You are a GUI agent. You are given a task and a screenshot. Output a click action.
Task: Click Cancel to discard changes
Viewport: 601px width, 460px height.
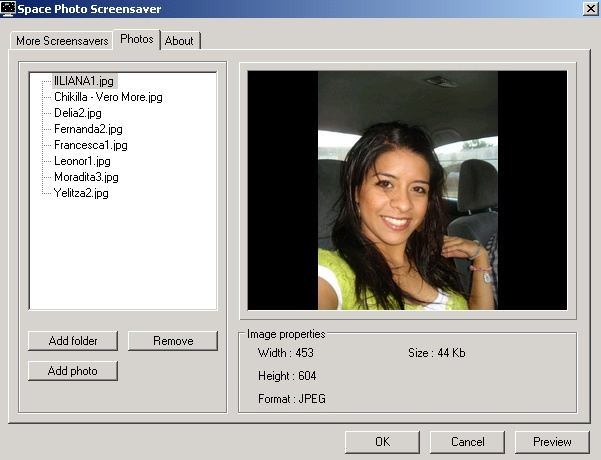(467, 441)
